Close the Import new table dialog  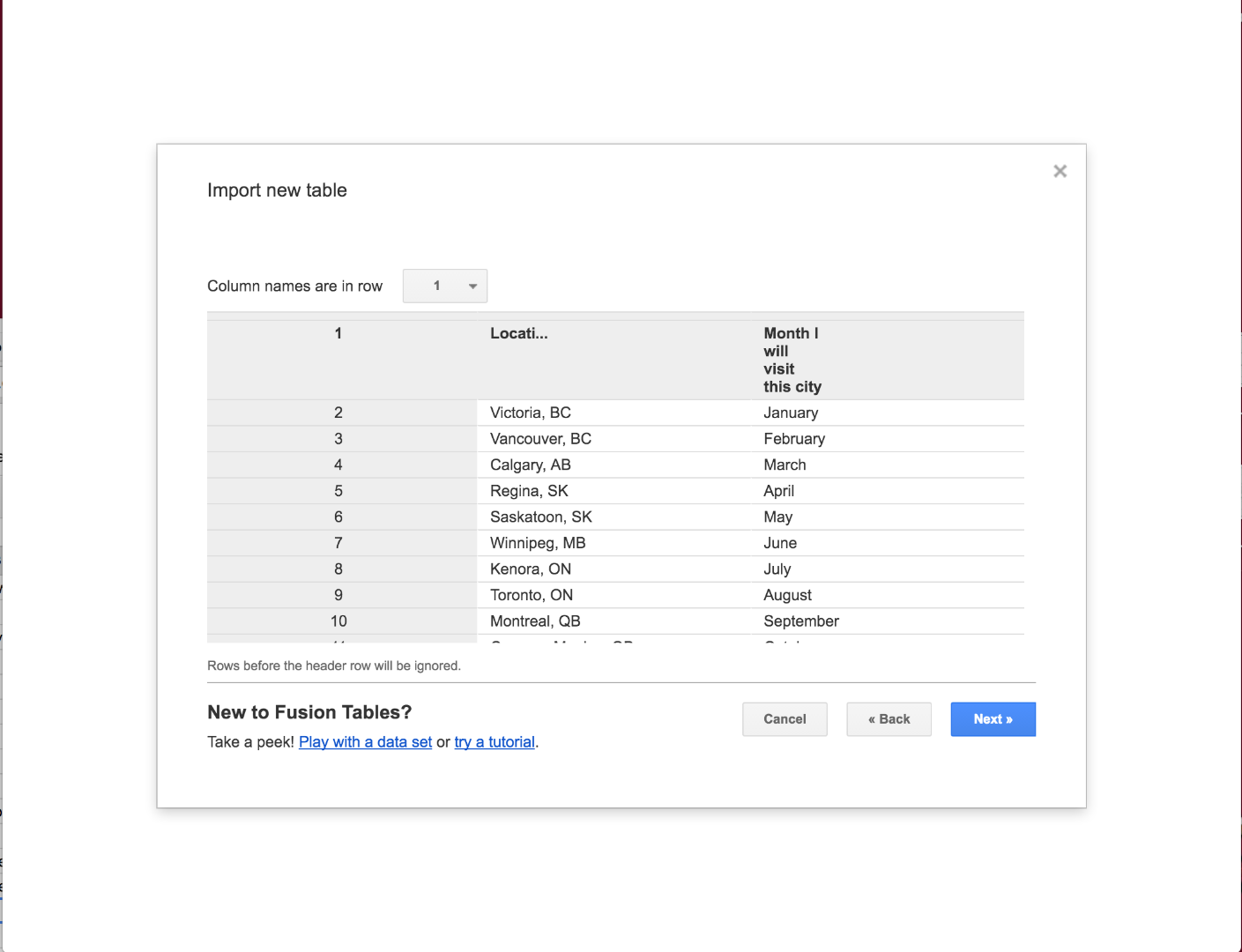tap(1060, 170)
